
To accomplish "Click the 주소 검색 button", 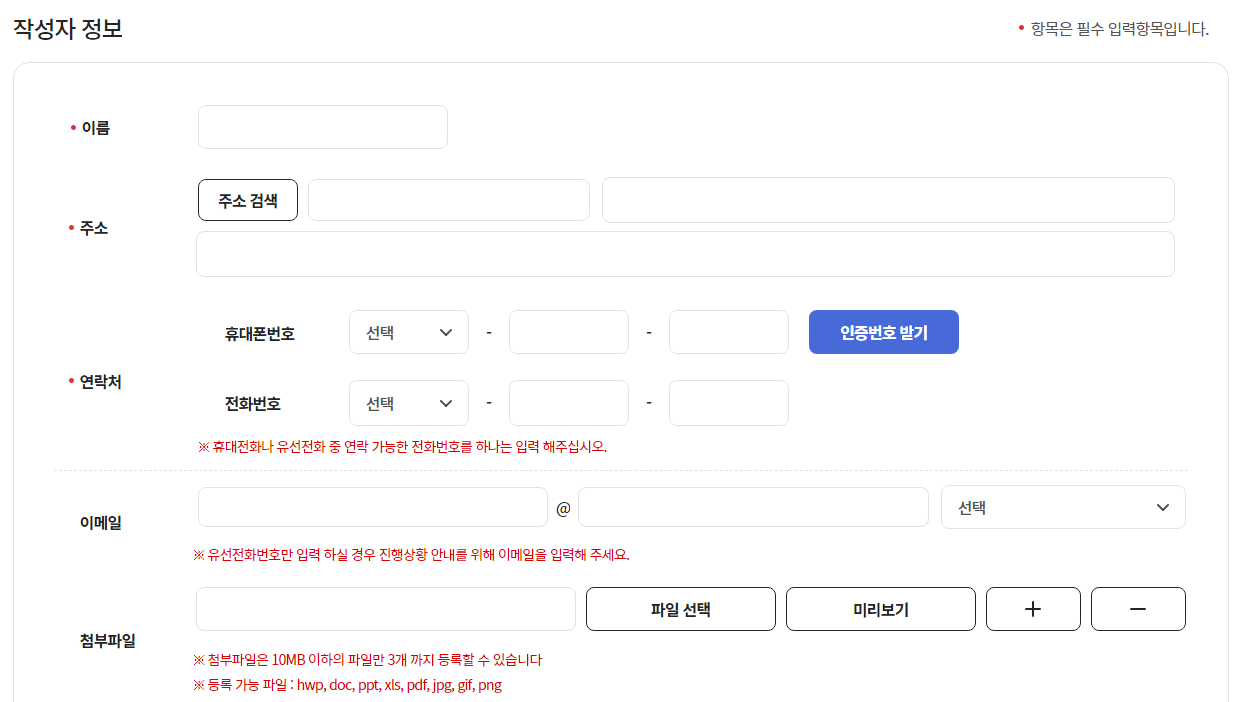I will pyautogui.click(x=248, y=200).
